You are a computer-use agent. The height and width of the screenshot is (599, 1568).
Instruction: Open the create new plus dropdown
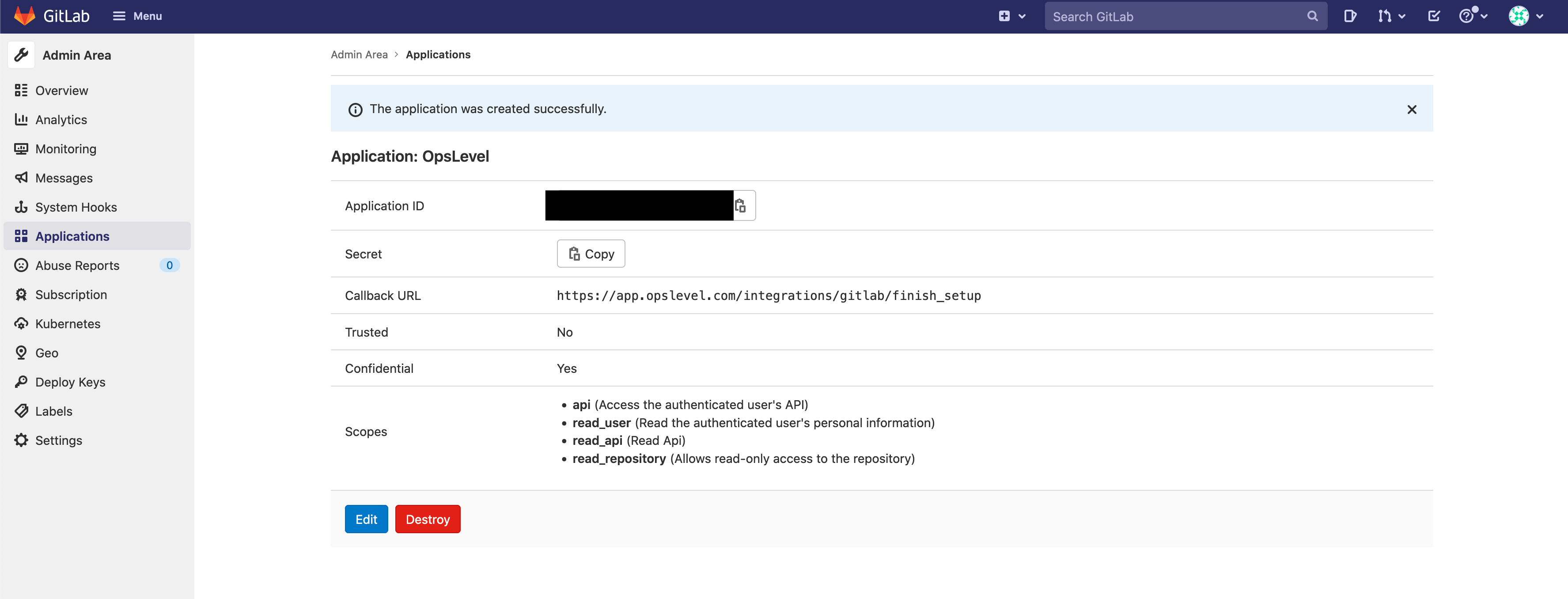coord(1011,16)
